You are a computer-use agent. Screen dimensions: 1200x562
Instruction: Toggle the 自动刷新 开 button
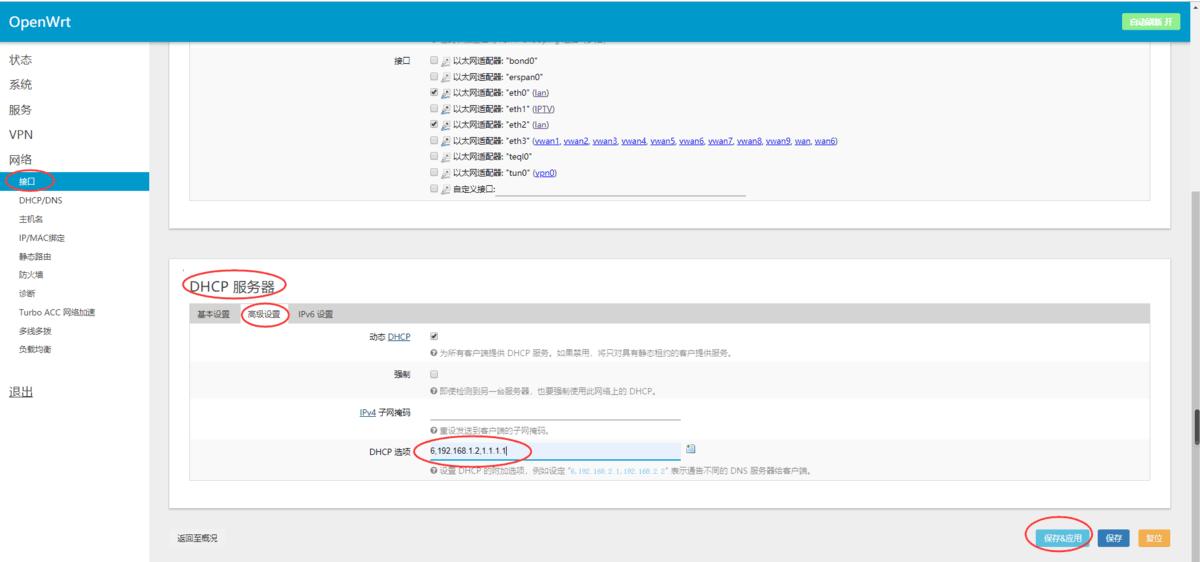(1150, 22)
